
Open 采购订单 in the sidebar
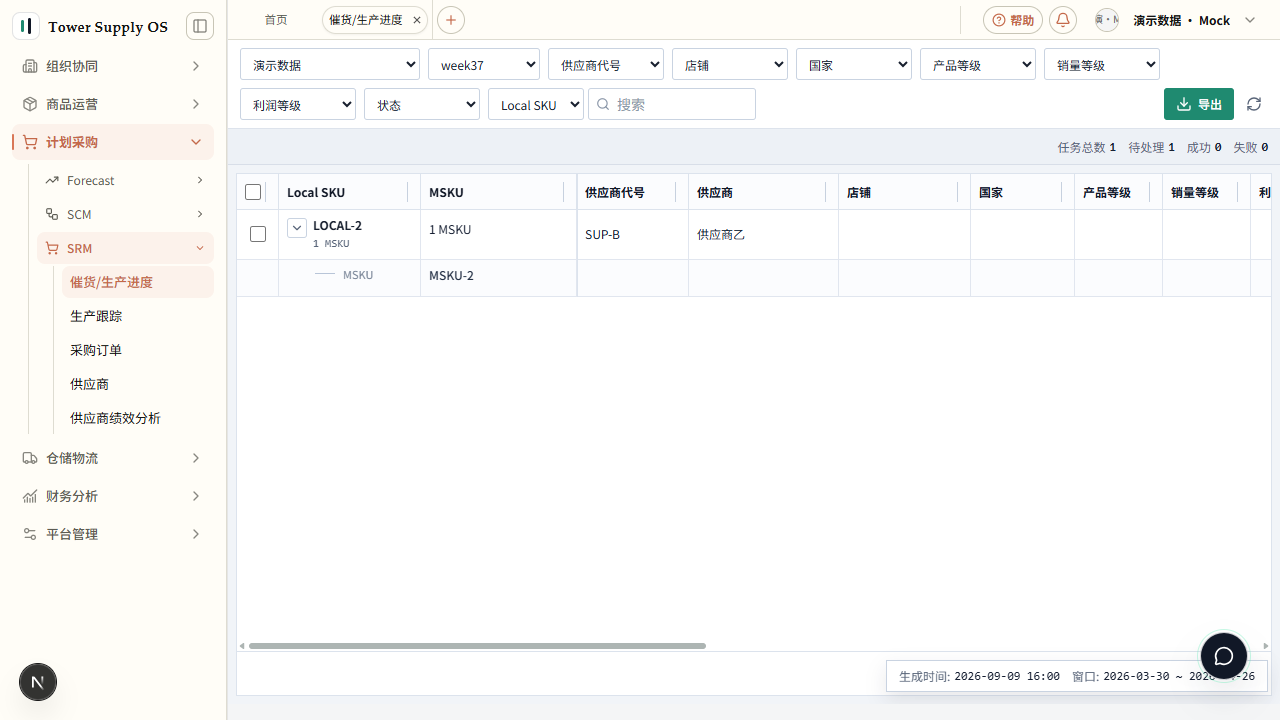coord(136,350)
